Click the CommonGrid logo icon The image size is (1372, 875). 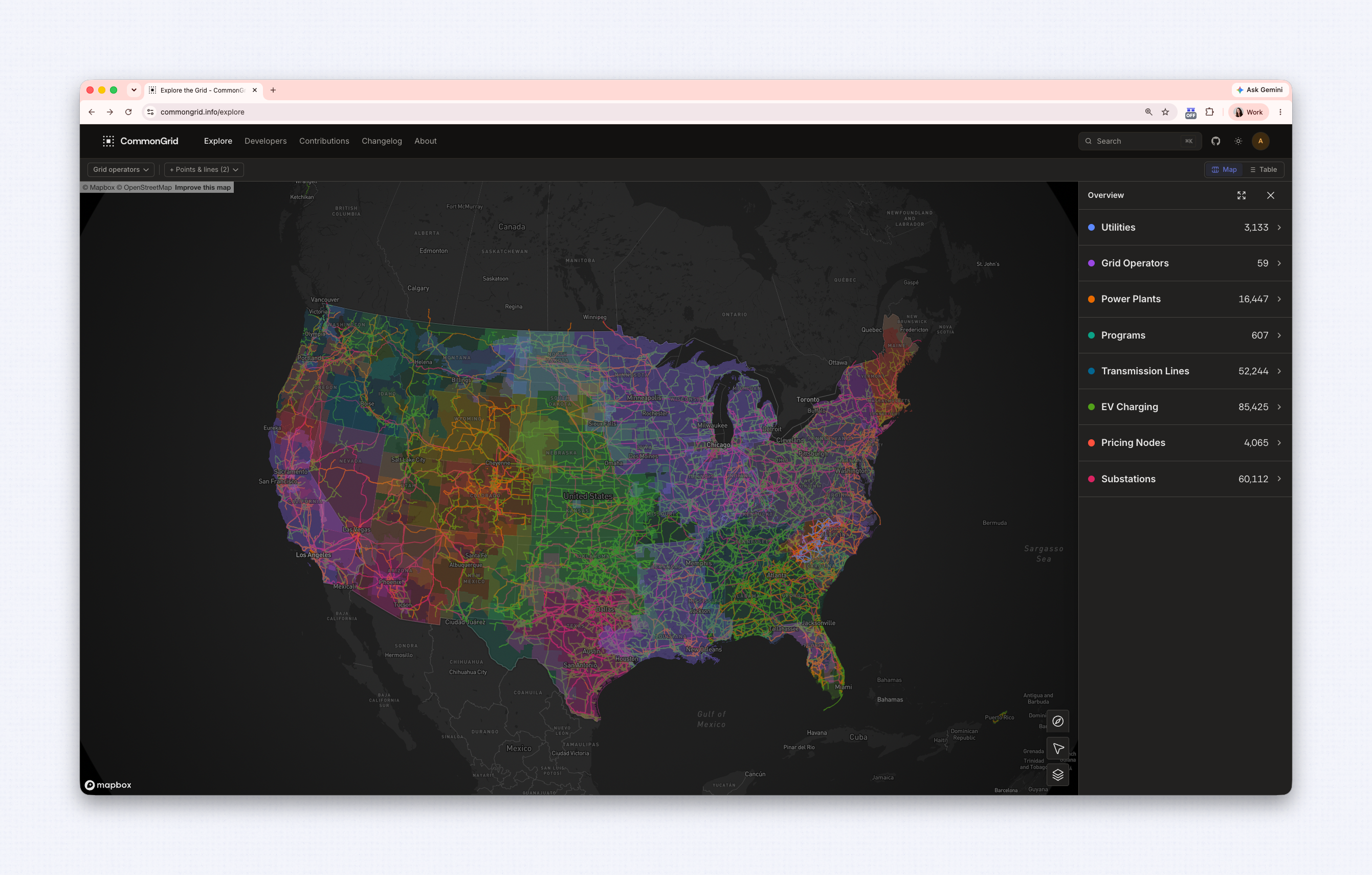(x=108, y=141)
